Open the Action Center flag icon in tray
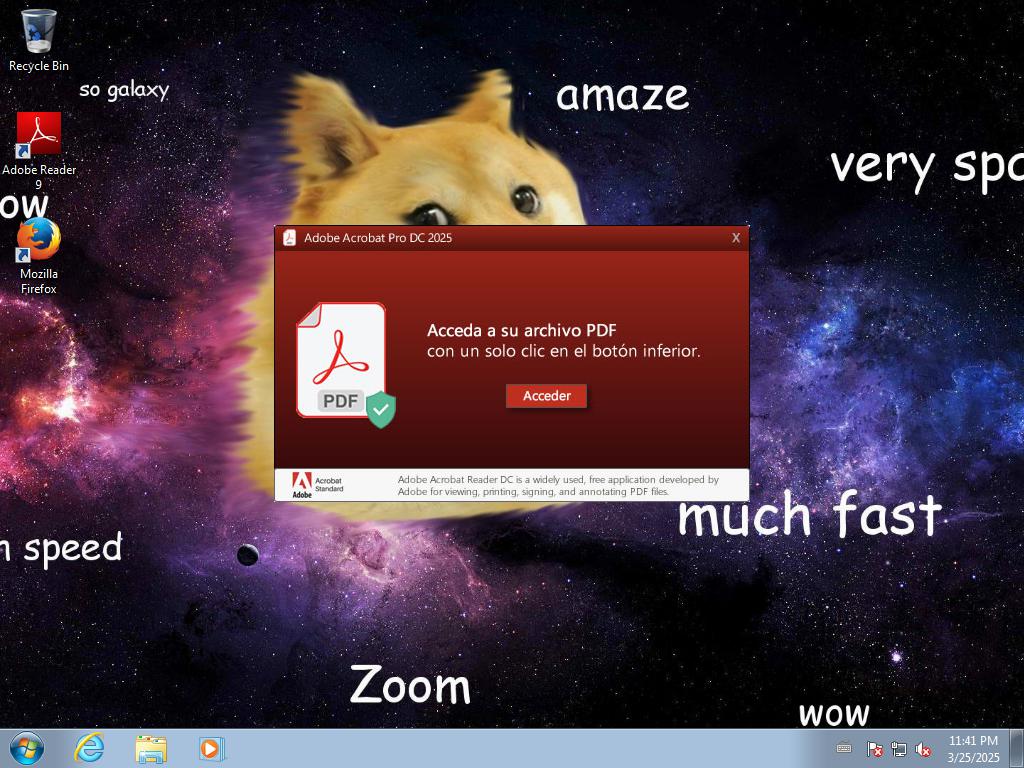Viewport: 1024px width, 768px height. click(x=874, y=749)
